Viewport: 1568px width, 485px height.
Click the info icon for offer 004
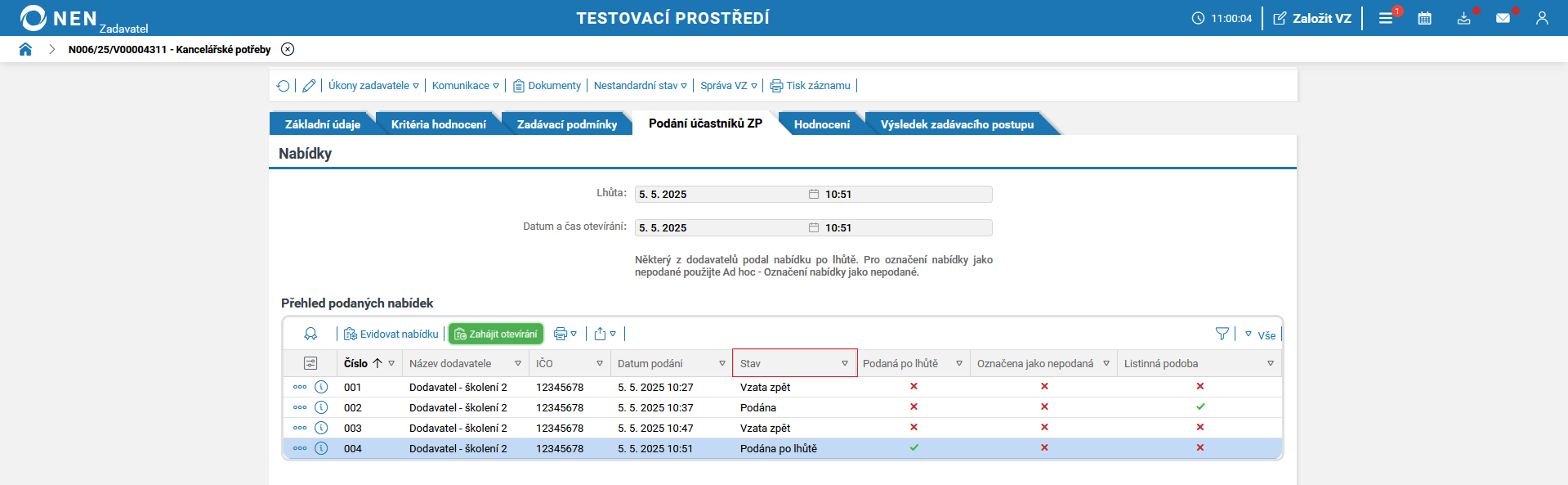(x=321, y=448)
